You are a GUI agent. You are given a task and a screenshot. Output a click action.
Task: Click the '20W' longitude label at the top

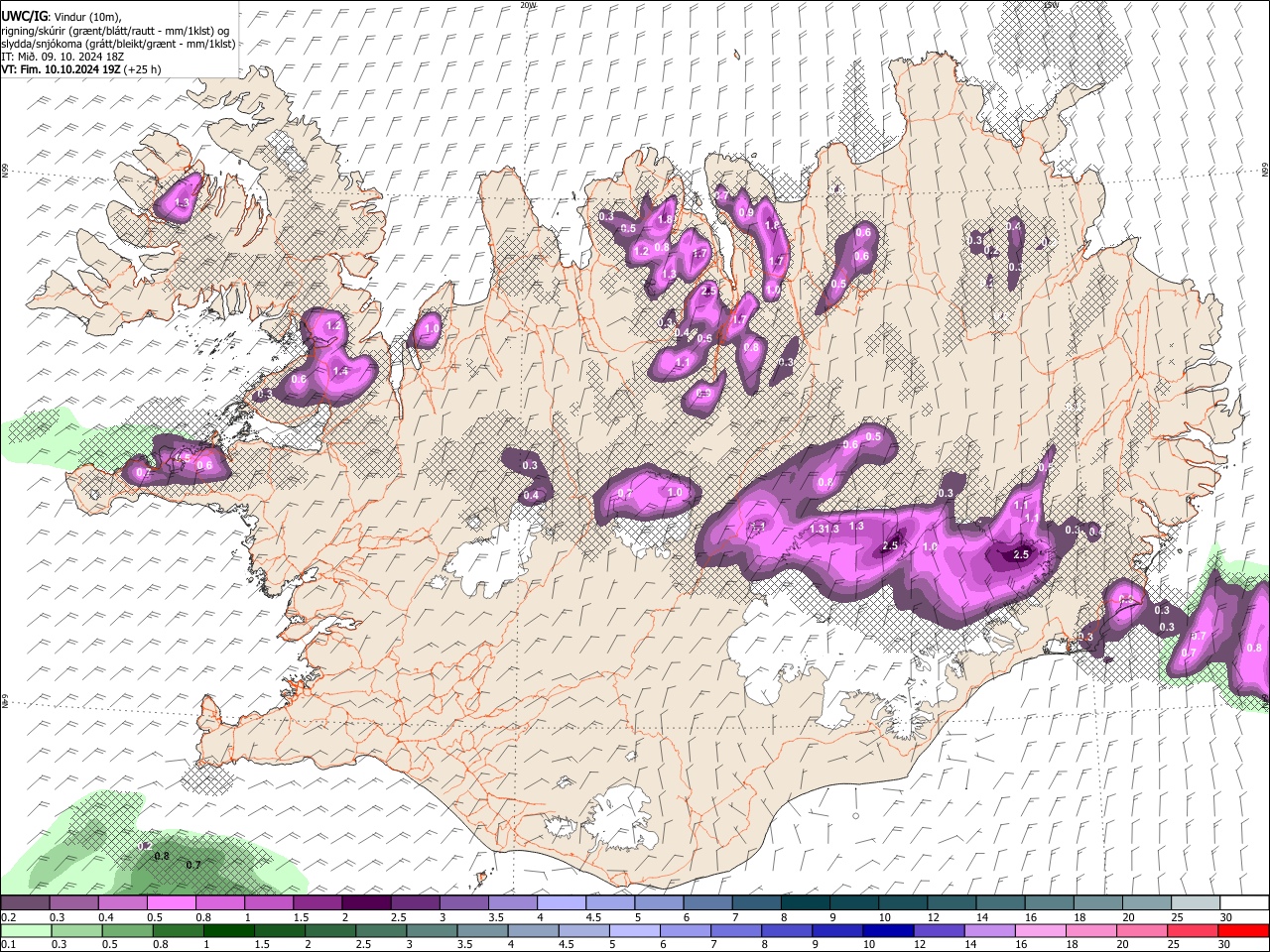[x=528, y=5]
